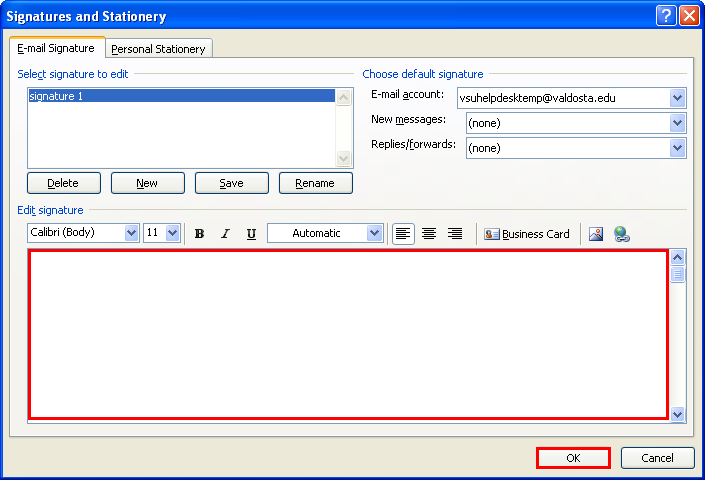Switch to the E-mail Signature tab
Screen dimensions: 705x480
57,48
